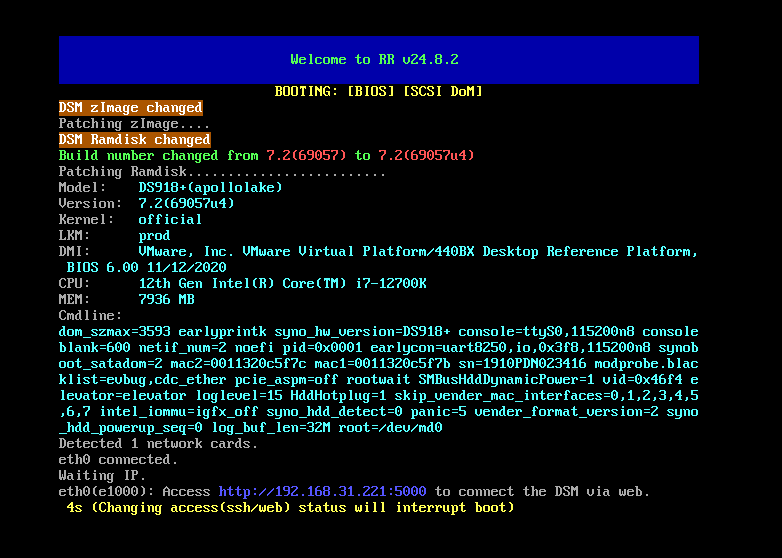Click the Kernel value "official"

click(170, 219)
